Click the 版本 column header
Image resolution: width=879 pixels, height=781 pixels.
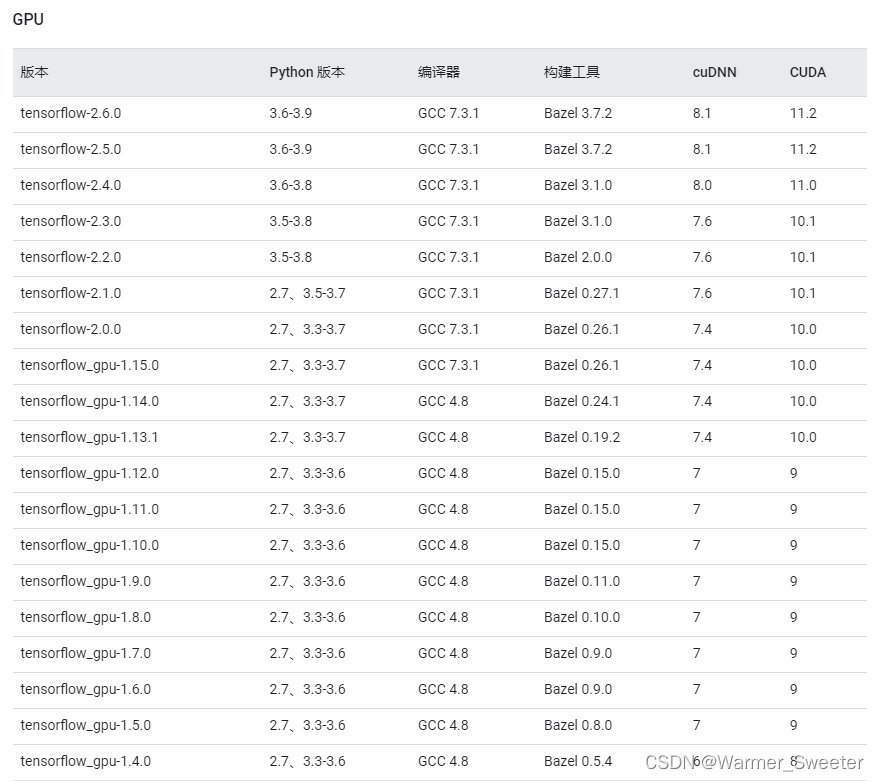click(x=34, y=72)
